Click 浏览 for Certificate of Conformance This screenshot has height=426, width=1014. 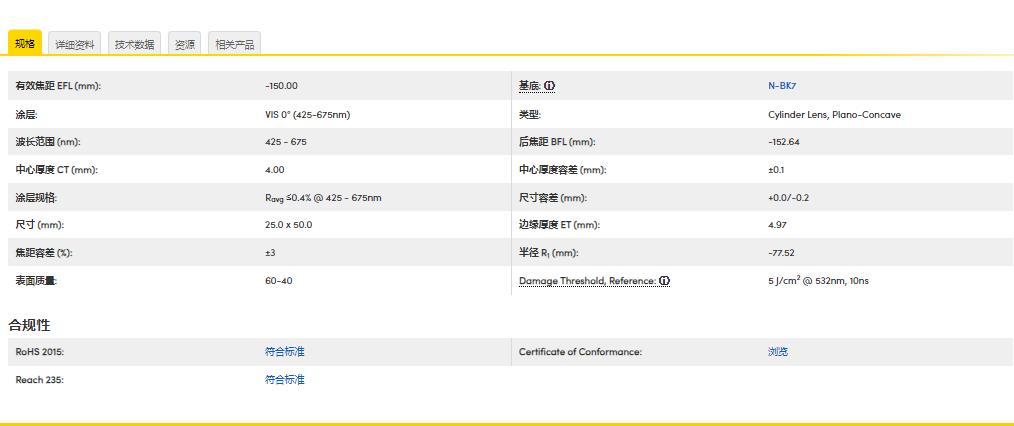778,352
